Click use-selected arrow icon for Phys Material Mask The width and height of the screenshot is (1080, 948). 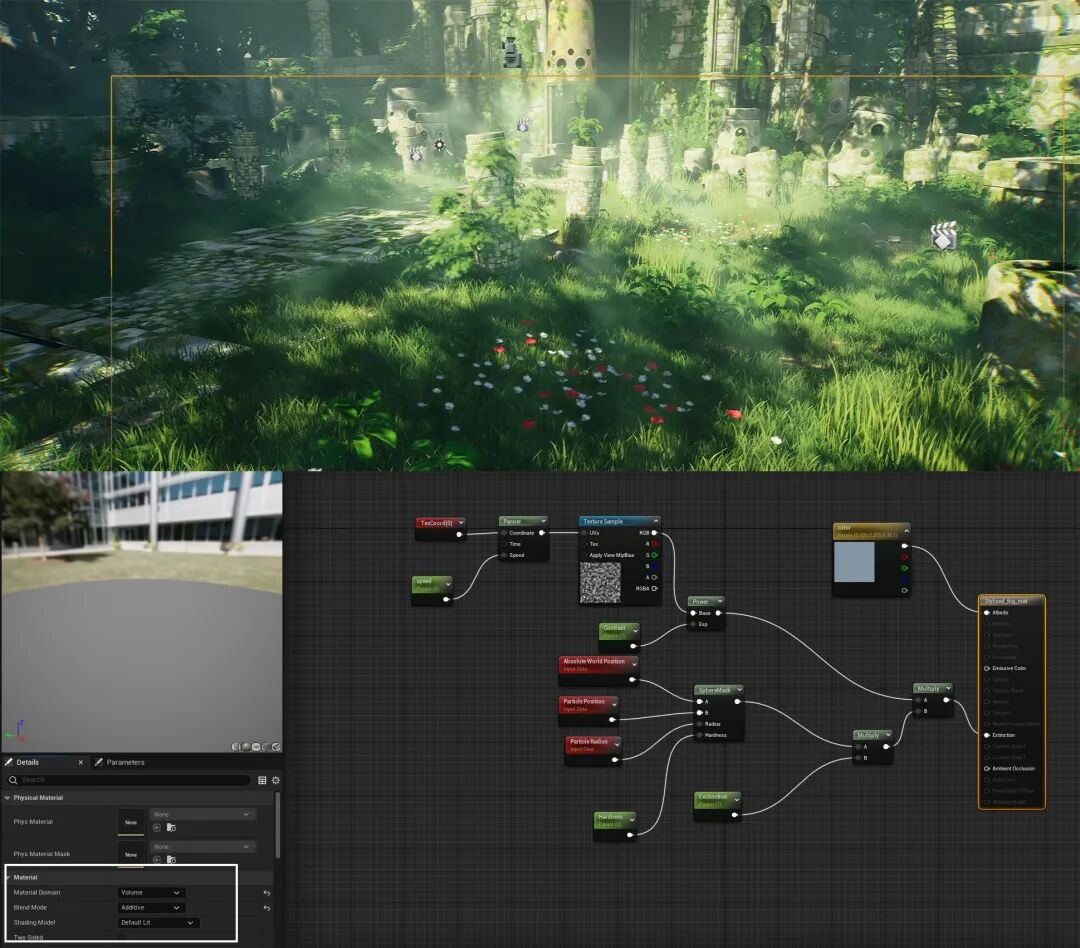pos(157,859)
